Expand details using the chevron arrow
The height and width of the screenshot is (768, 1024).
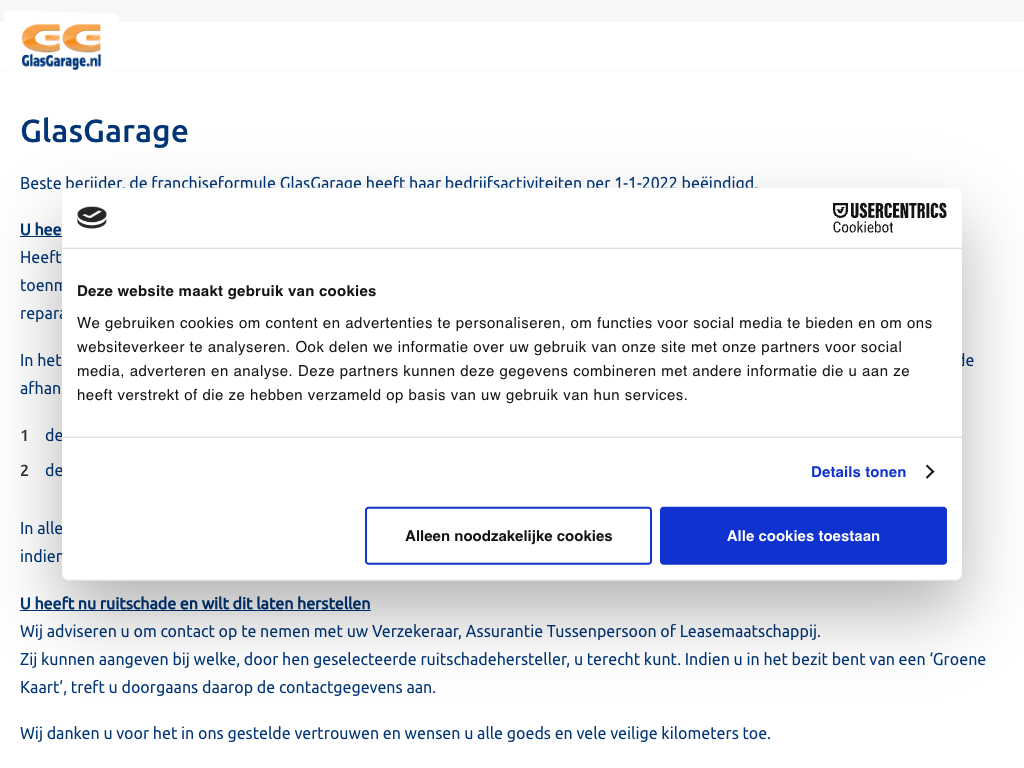point(929,472)
